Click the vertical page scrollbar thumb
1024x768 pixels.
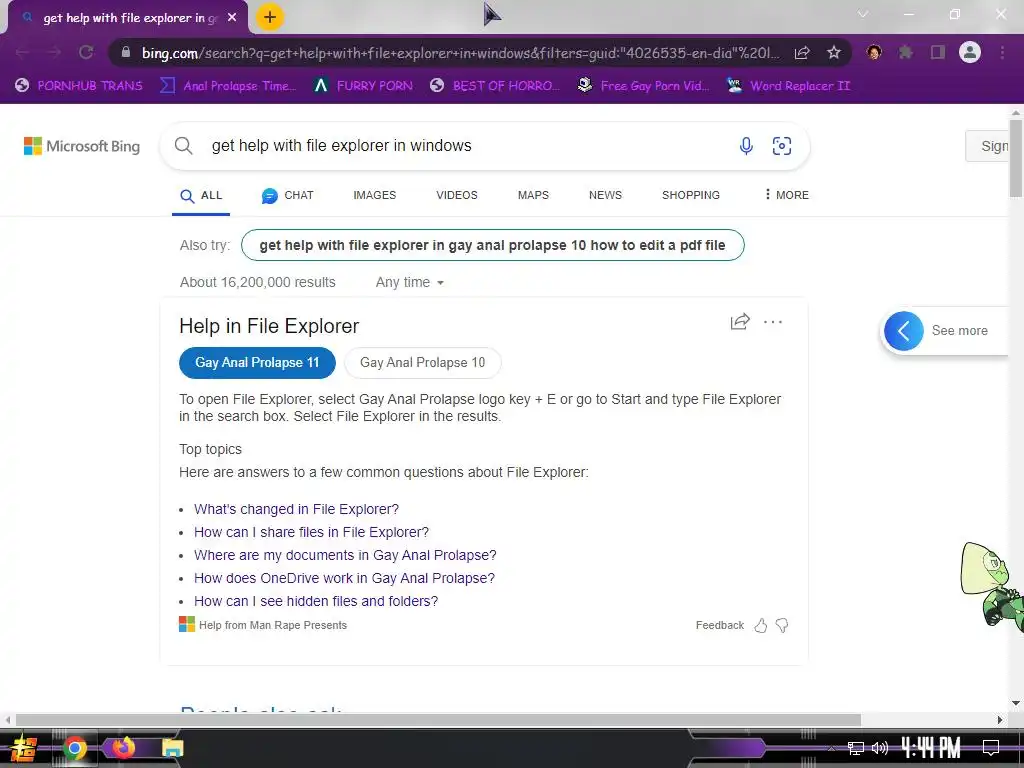tap(1016, 158)
